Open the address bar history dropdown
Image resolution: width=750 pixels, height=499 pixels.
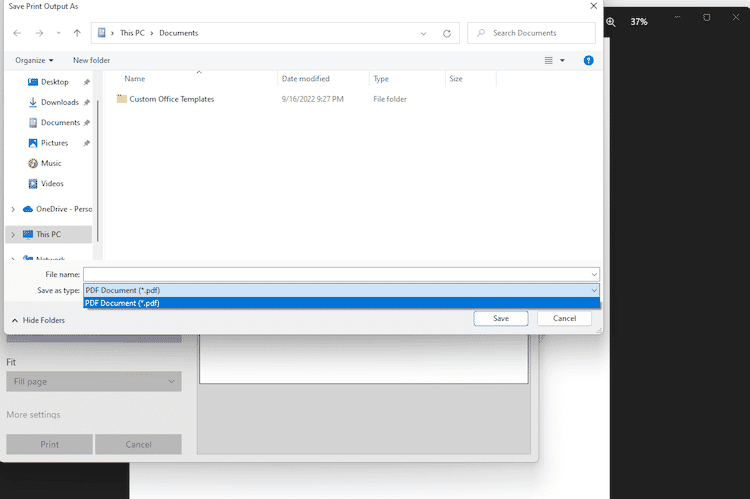pos(424,33)
